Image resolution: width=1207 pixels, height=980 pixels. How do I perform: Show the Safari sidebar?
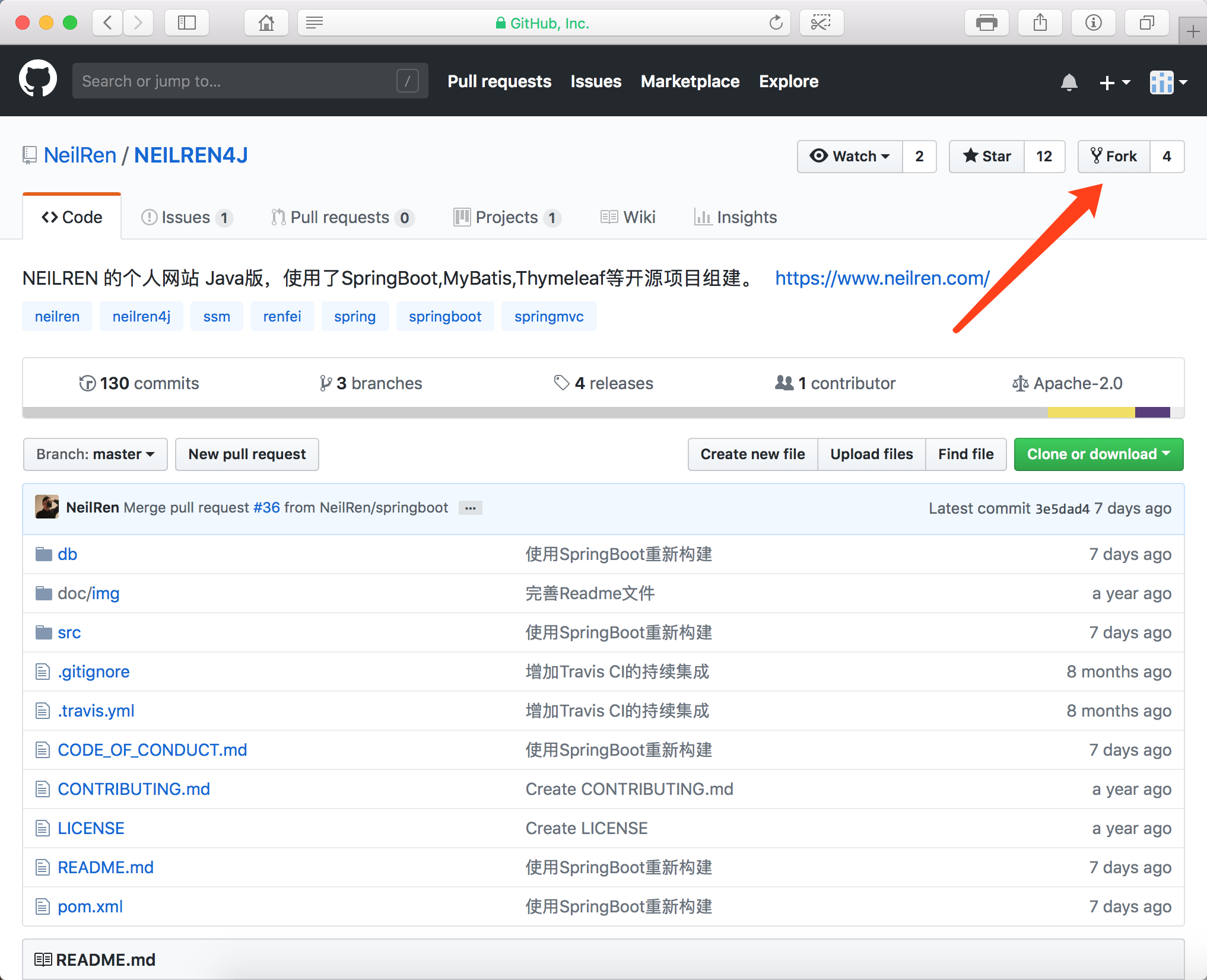coord(187,23)
